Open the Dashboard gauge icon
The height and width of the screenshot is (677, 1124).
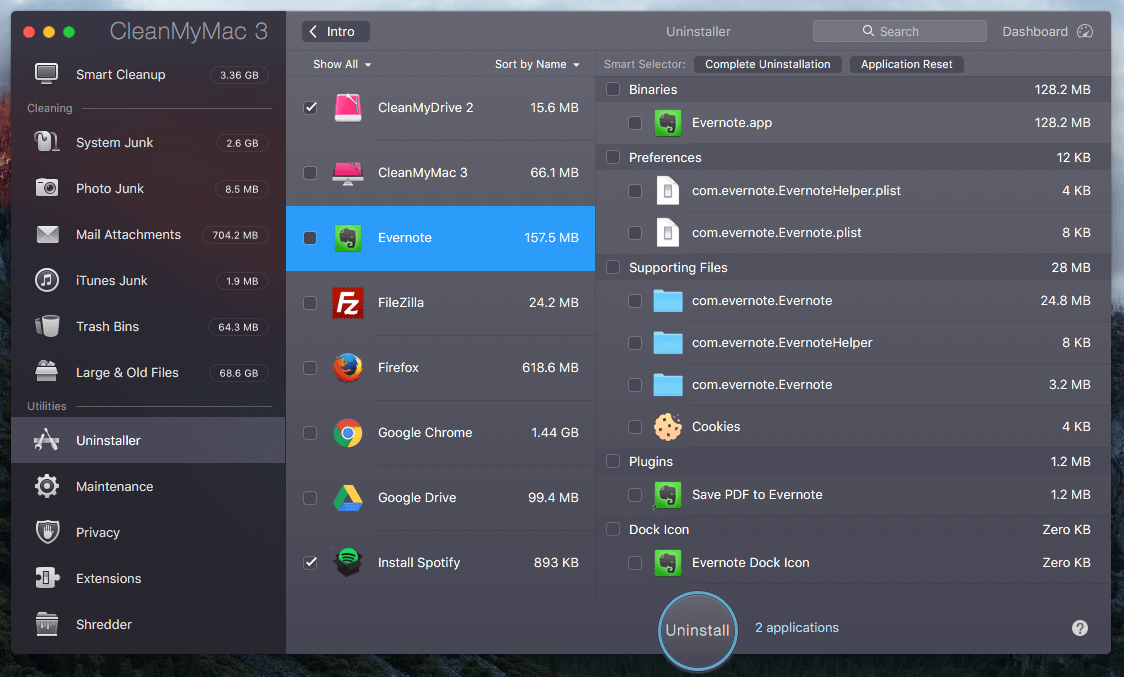pos(1086,32)
